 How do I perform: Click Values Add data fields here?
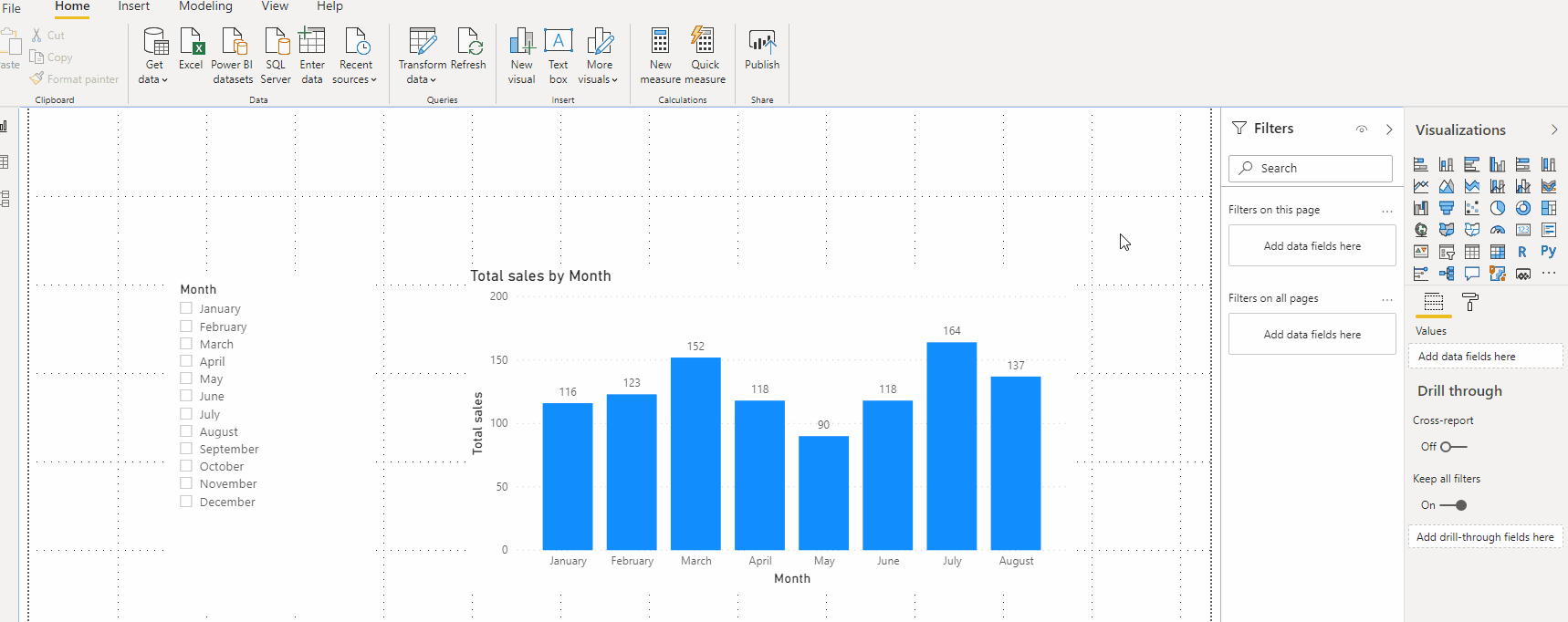click(x=1485, y=357)
